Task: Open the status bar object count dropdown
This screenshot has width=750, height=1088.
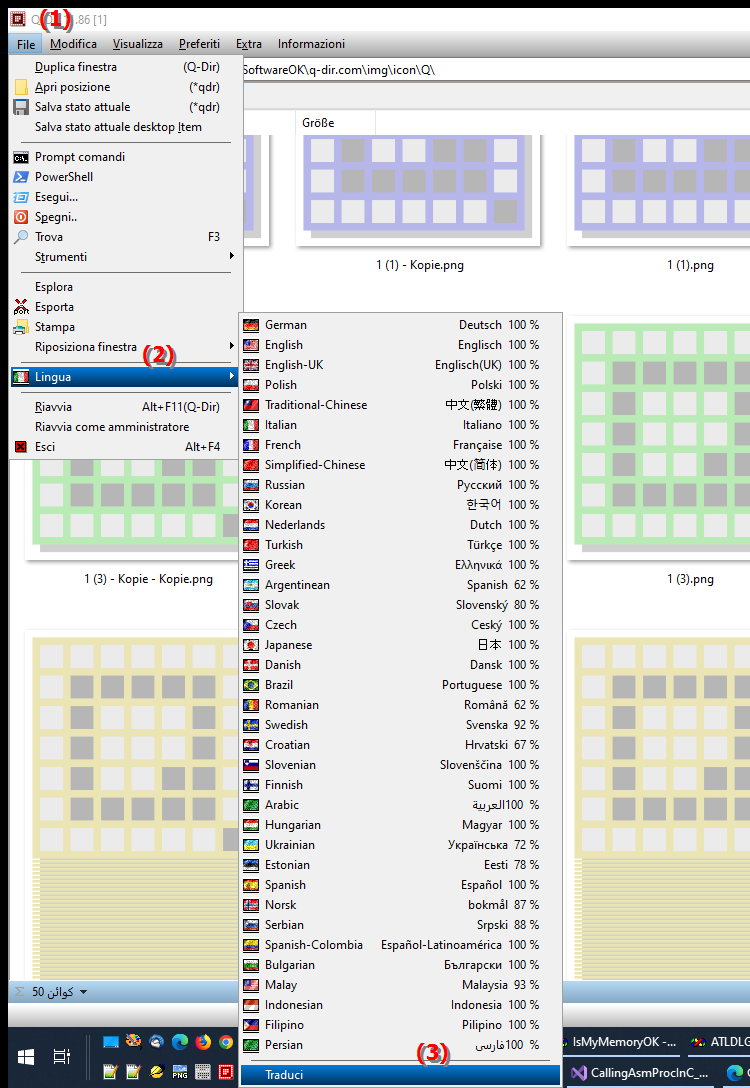Action: point(83,992)
